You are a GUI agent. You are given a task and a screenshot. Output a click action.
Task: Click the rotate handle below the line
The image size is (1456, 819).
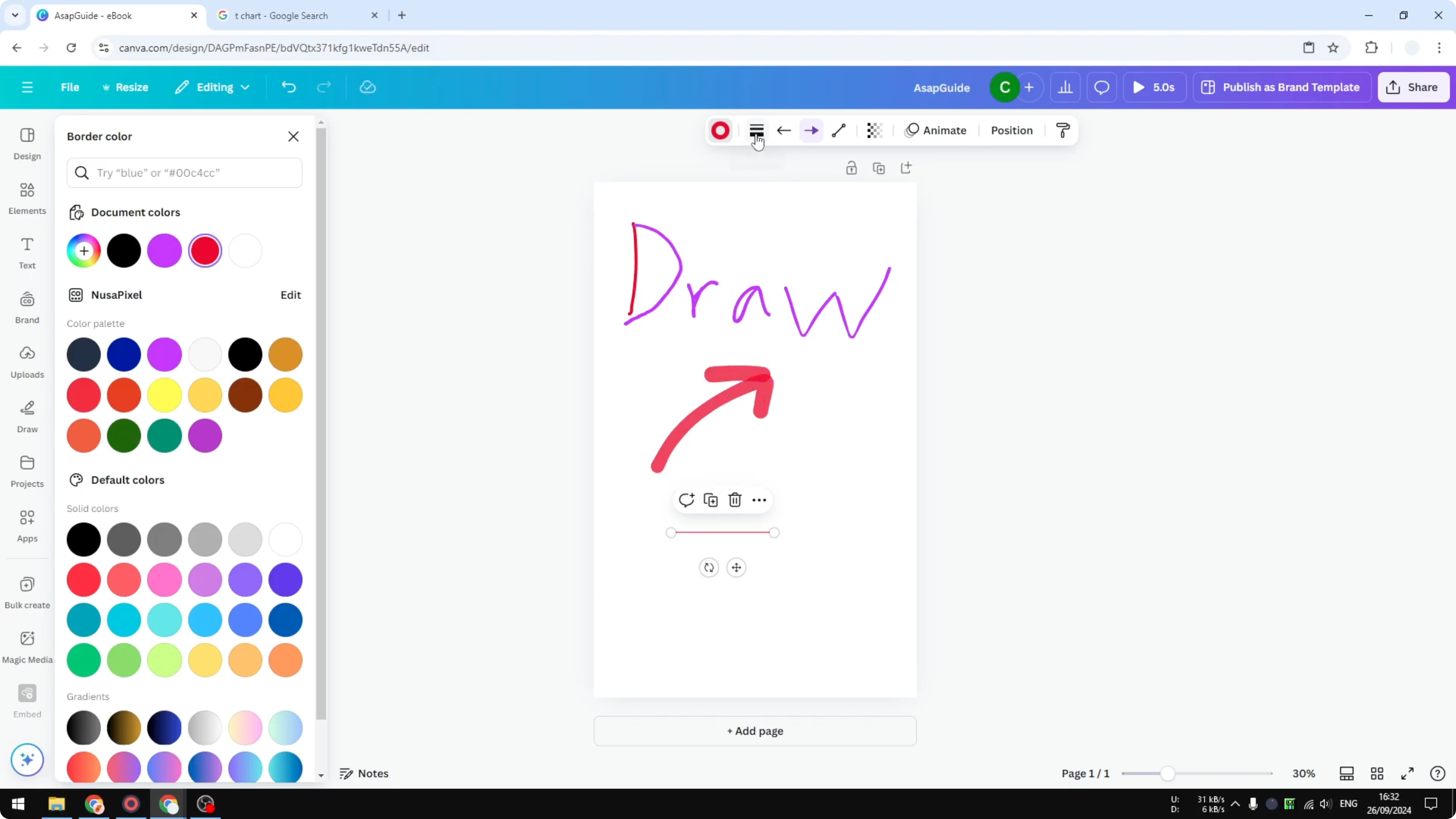tap(709, 567)
